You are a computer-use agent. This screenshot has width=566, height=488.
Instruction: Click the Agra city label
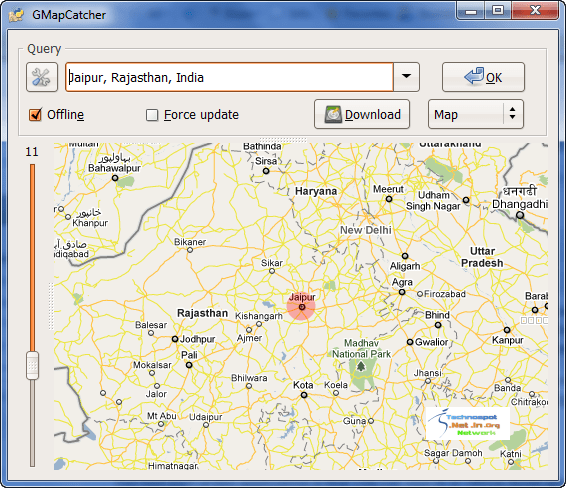tap(402, 282)
